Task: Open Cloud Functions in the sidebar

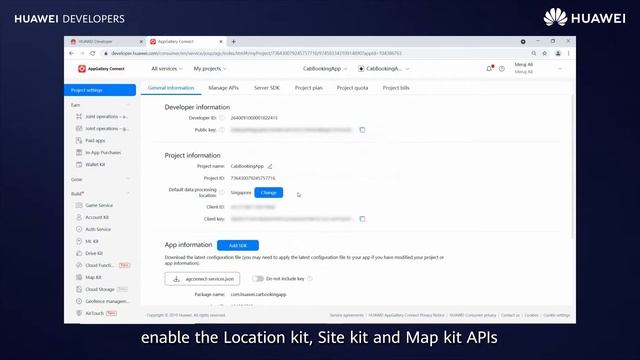Action: coord(102,265)
